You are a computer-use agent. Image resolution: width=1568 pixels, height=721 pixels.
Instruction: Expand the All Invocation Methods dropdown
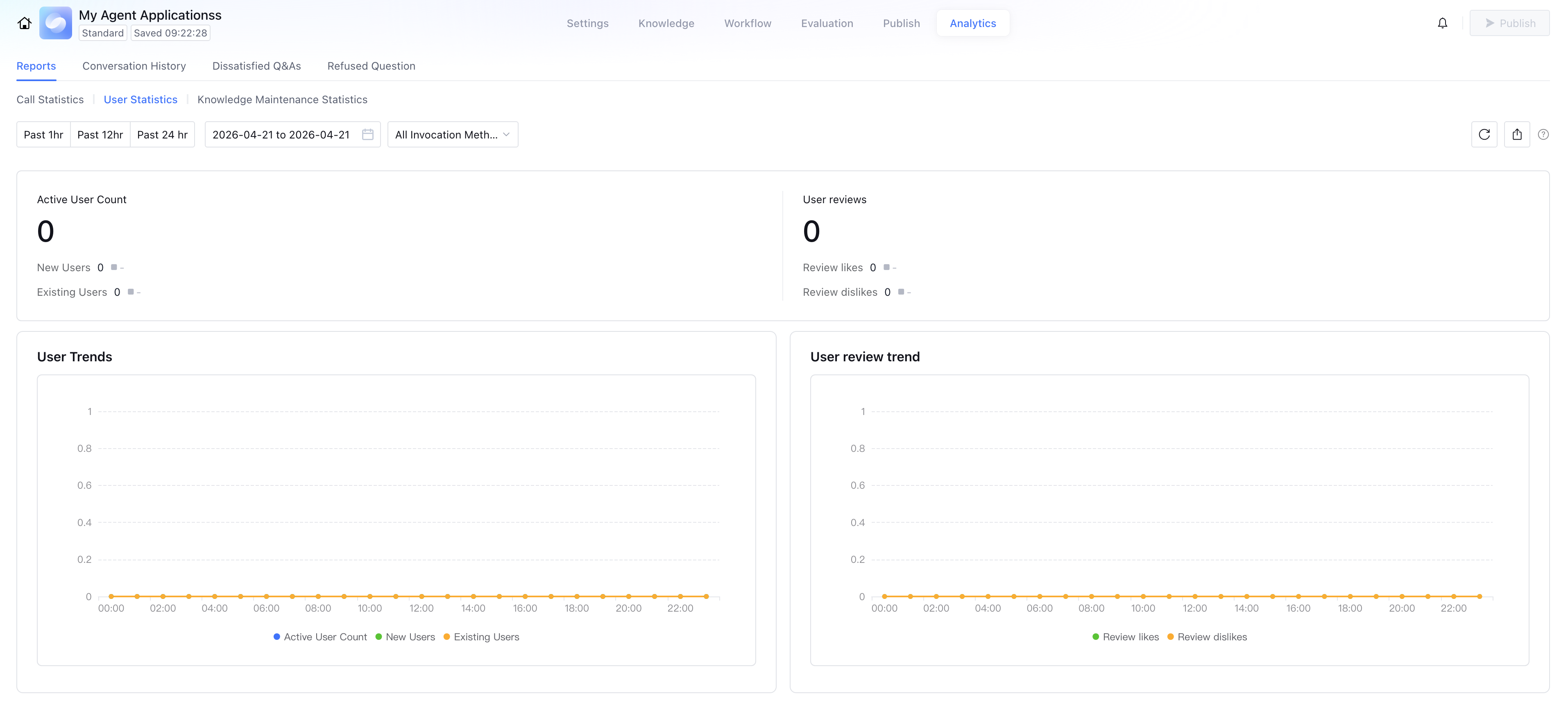452,135
